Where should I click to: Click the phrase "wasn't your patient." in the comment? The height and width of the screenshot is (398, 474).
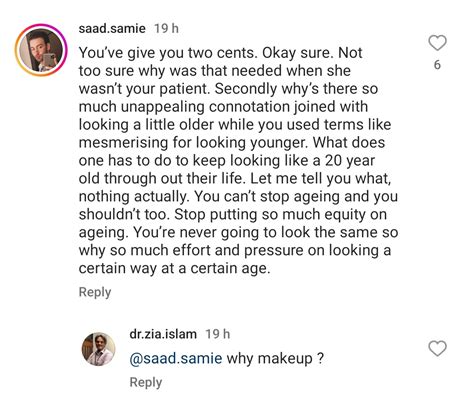[144, 89]
